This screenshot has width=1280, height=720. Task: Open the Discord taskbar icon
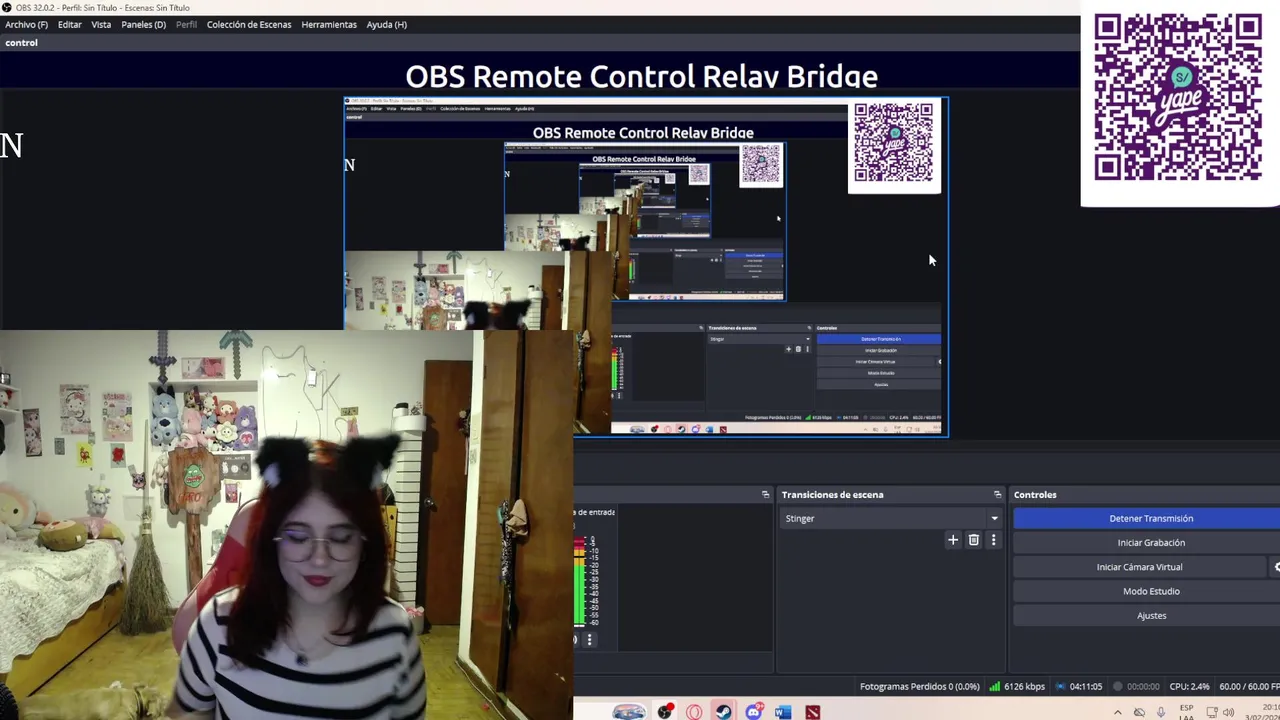[x=753, y=712]
